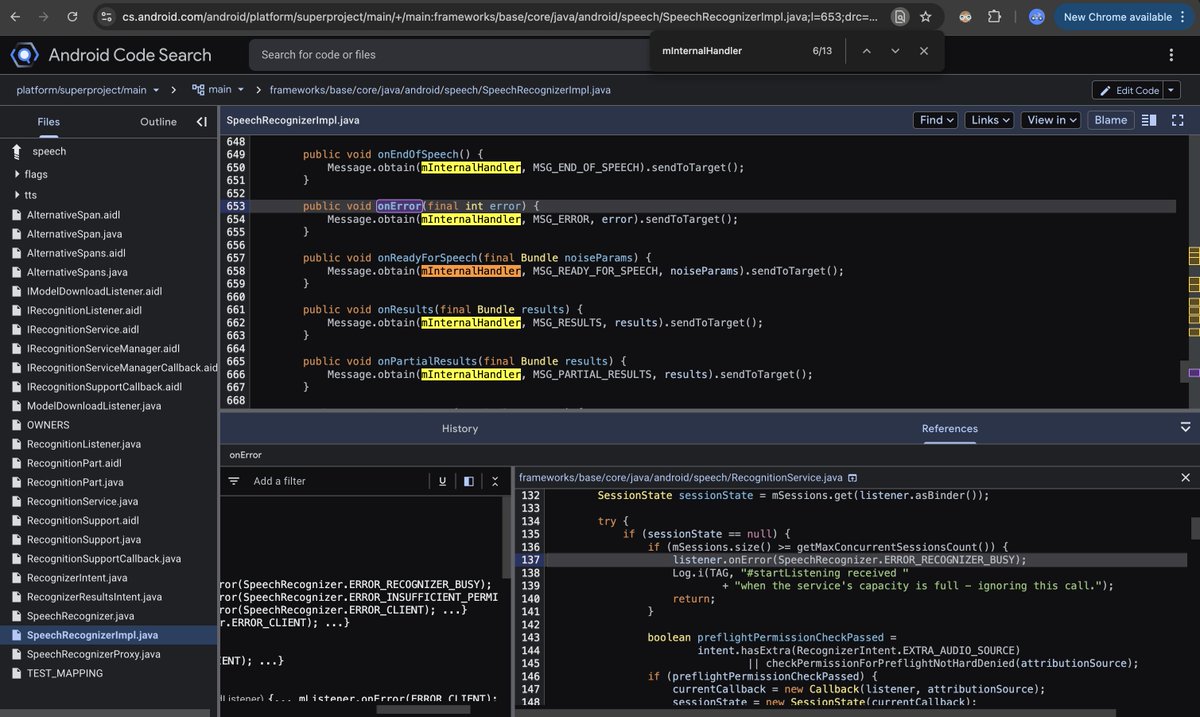Open the View in dropdown
Viewport: 1200px width, 717px height.
click(1052, 120)
